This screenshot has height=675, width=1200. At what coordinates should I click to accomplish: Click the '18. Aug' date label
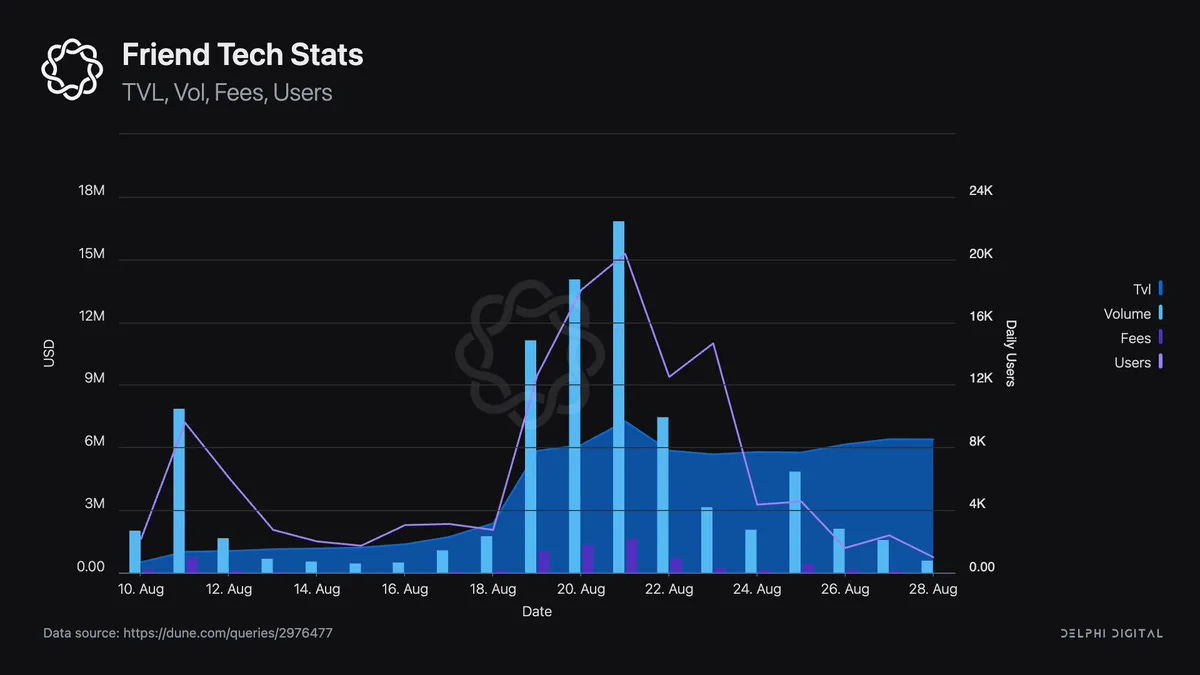(493, 589)
